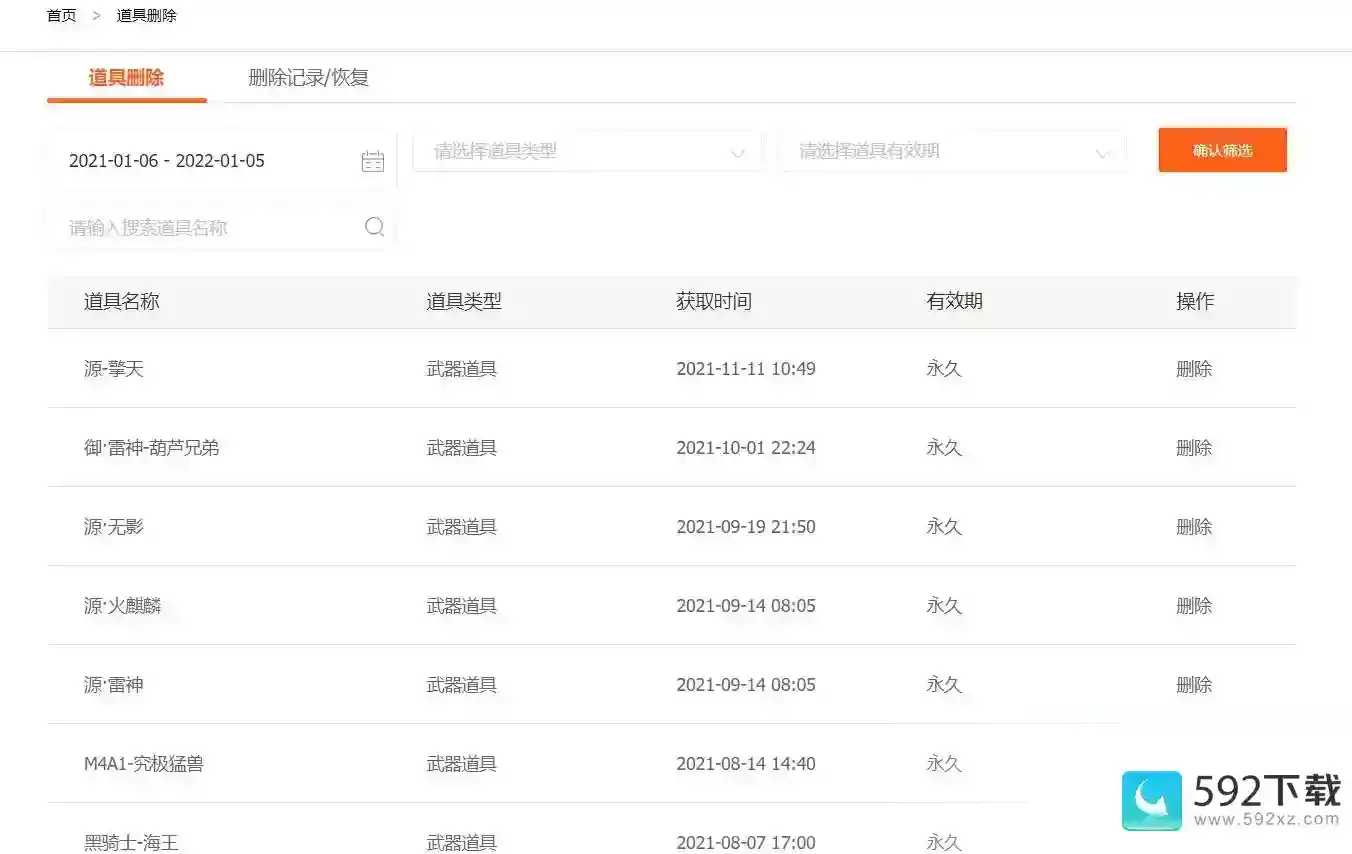The width and height of the screenshot is (1352, 854).
Task: Delete the 源·火麒麟 item
Action: (x=1194, y=606)
